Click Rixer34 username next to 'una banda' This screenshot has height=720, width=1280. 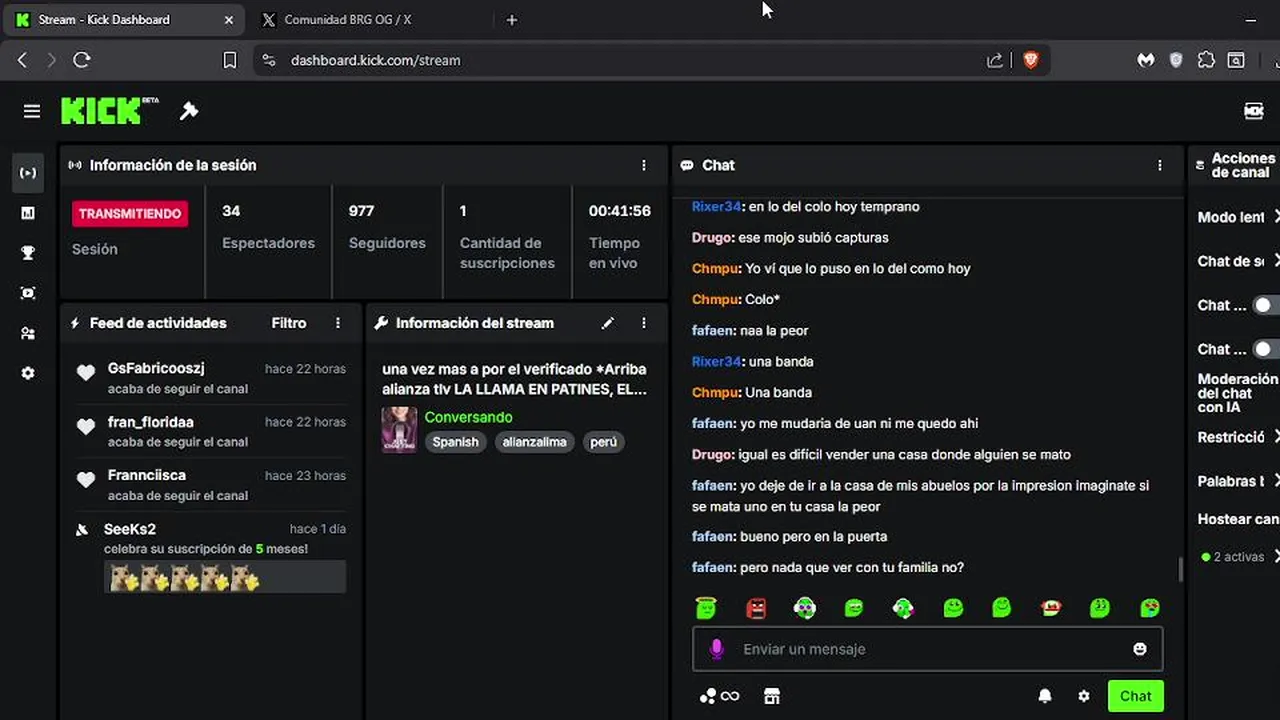coord(716,361)
